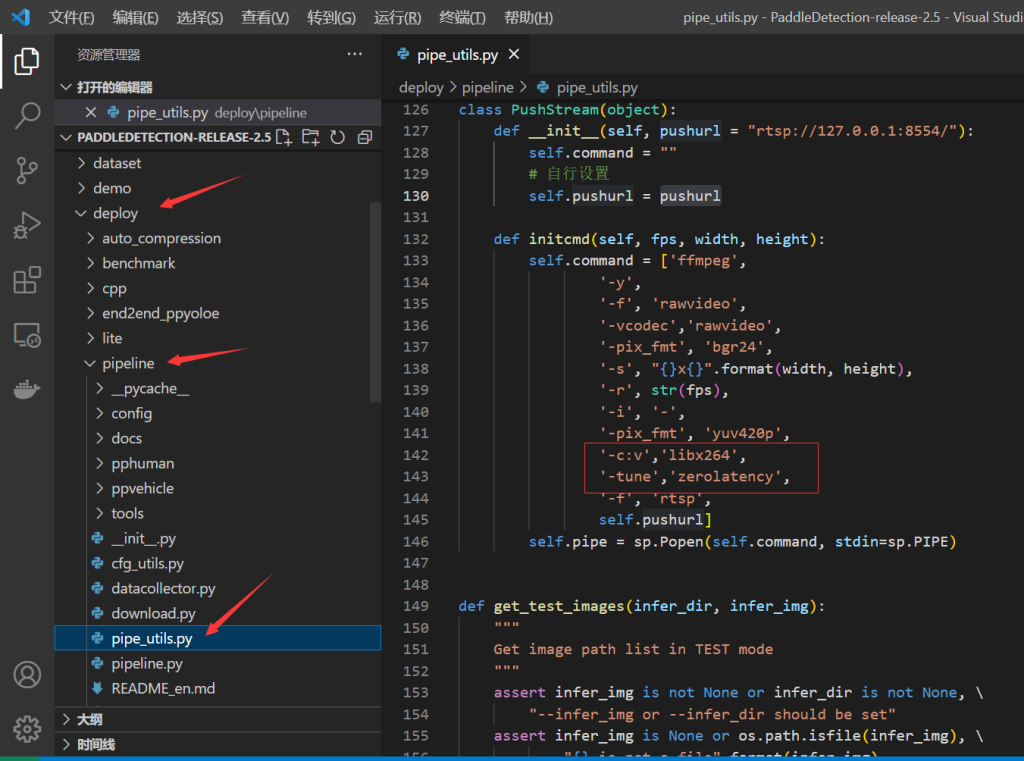Image resolution: width=1024 pixels, height=761 pixels.
Task: Open the Source Control view
Action: [x=27, y=171]
